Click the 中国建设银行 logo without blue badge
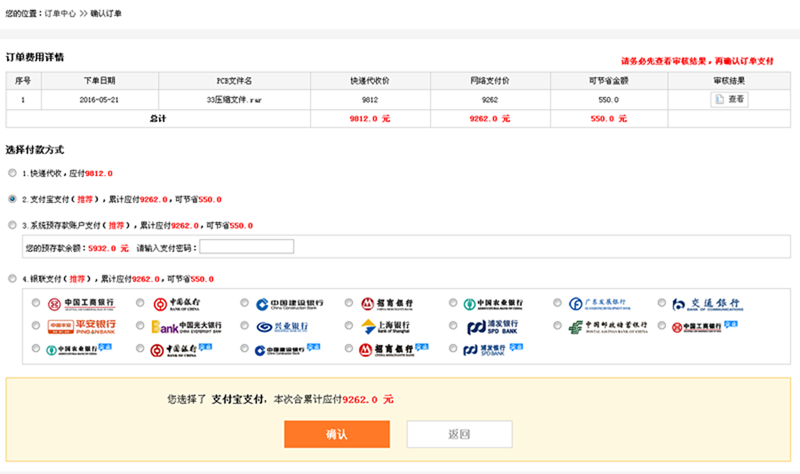 coord(289,304)
